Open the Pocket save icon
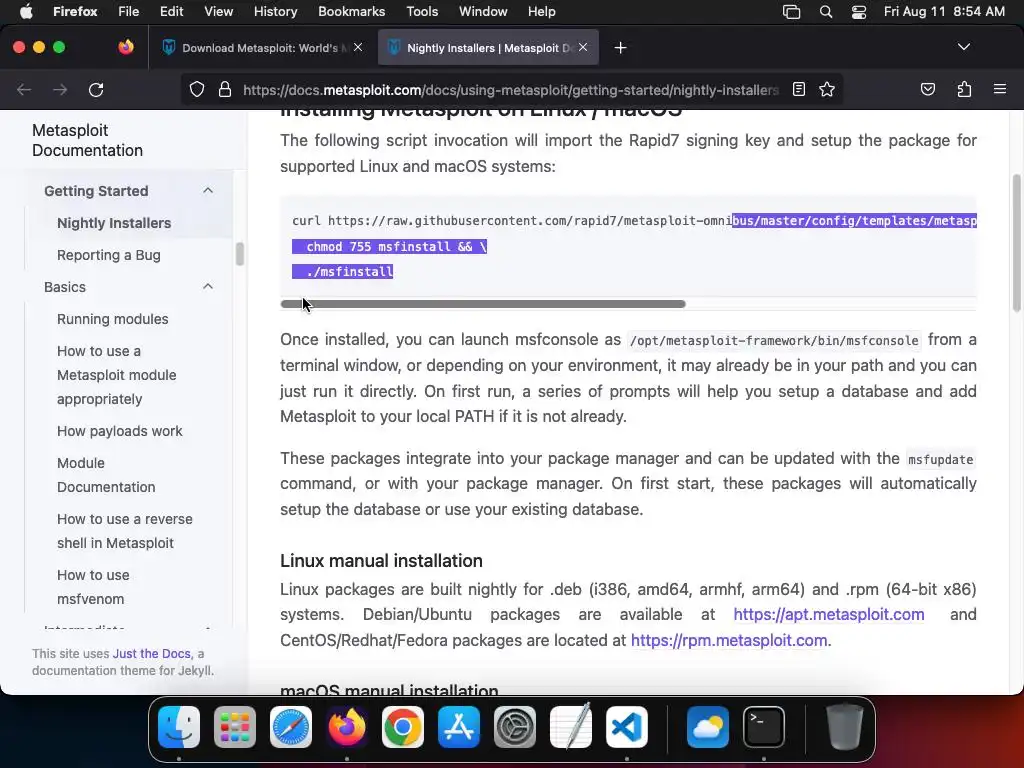The height and width of the screenshot is (768, 1024). tap(927, 89)
